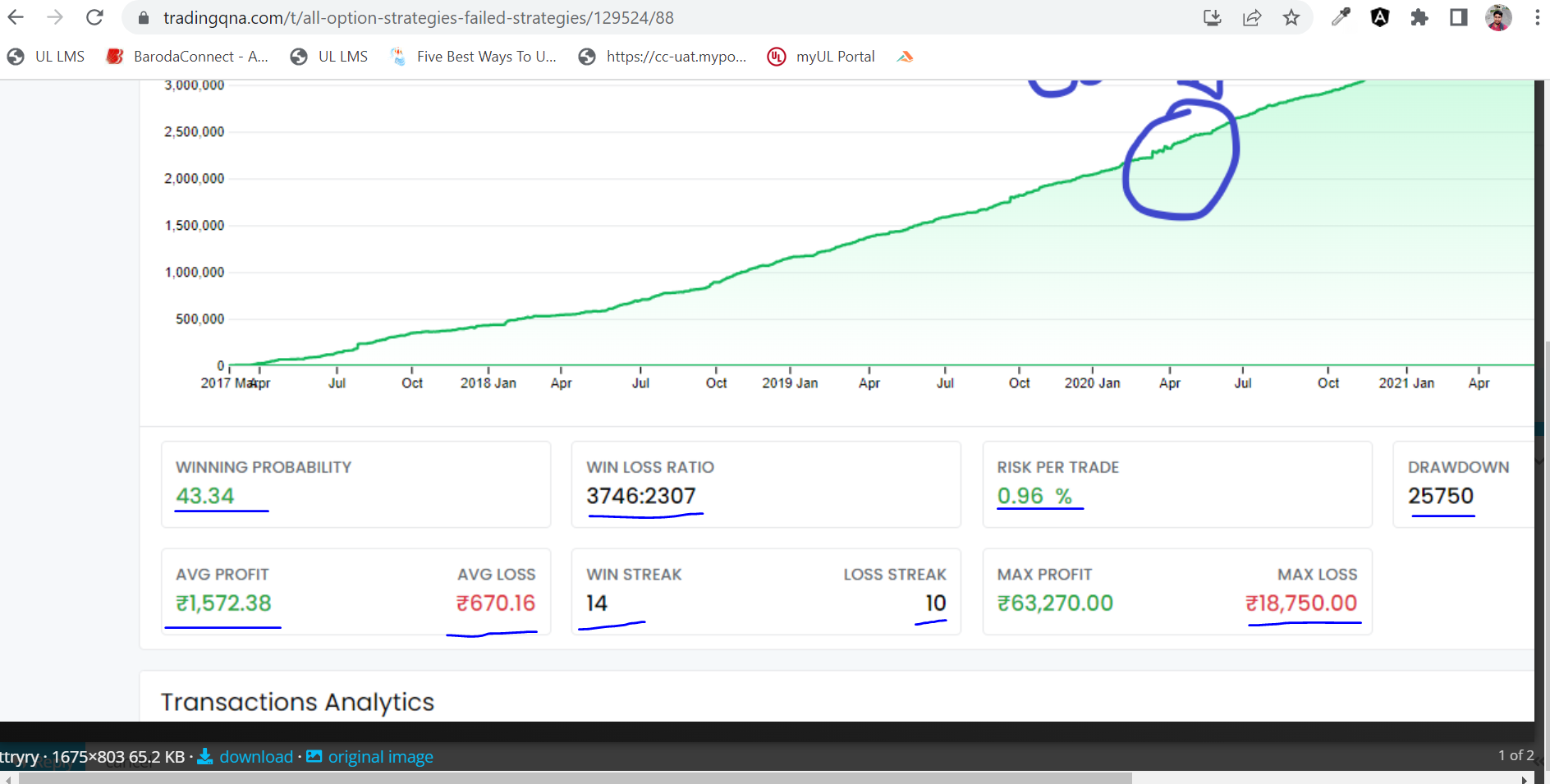Bookmark this page with the star icon
The image size is (1550, 784).
pos(1291,17)
